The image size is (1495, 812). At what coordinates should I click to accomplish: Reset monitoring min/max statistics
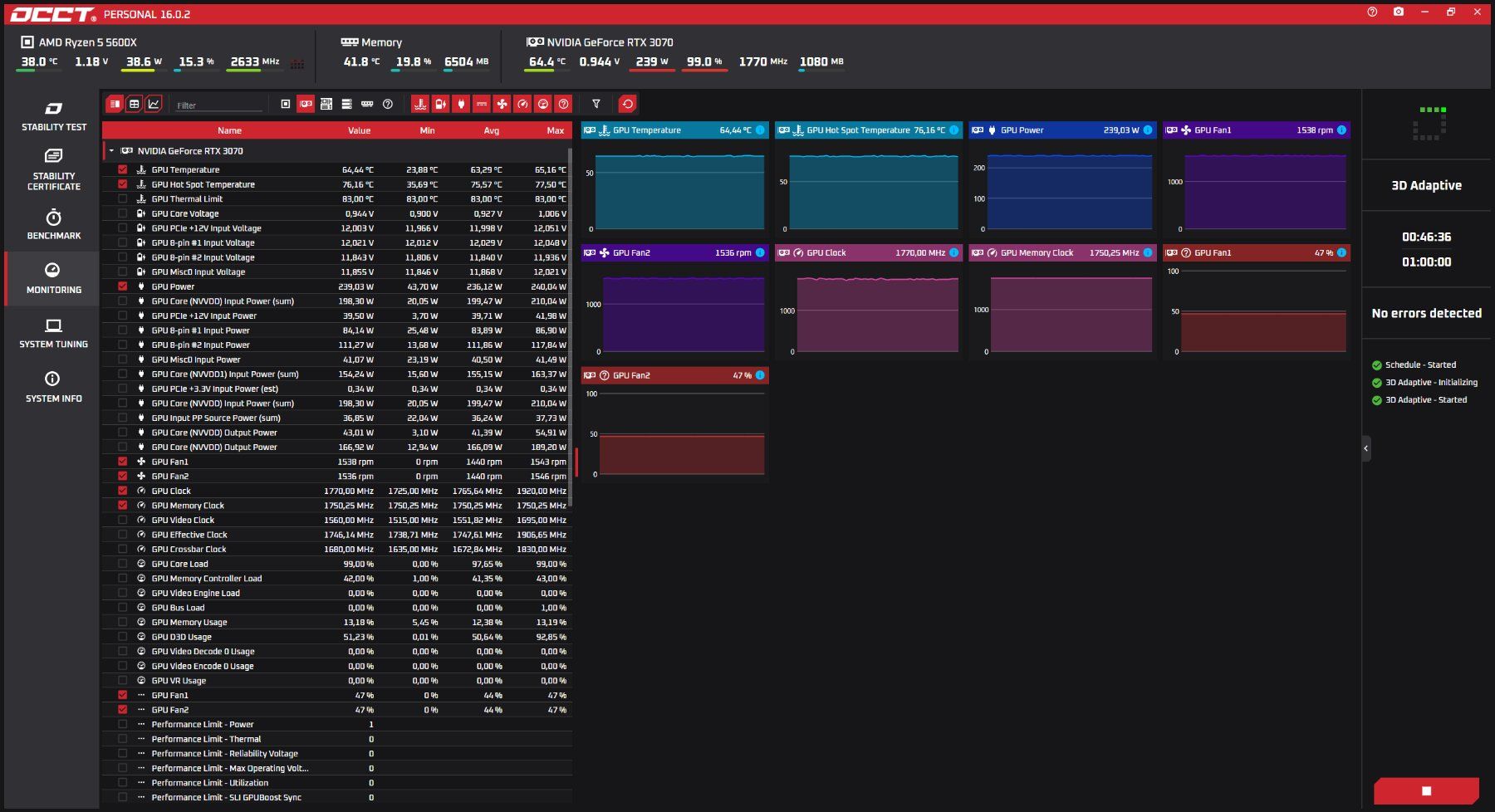pyautogui.click(x=628, y=104)
